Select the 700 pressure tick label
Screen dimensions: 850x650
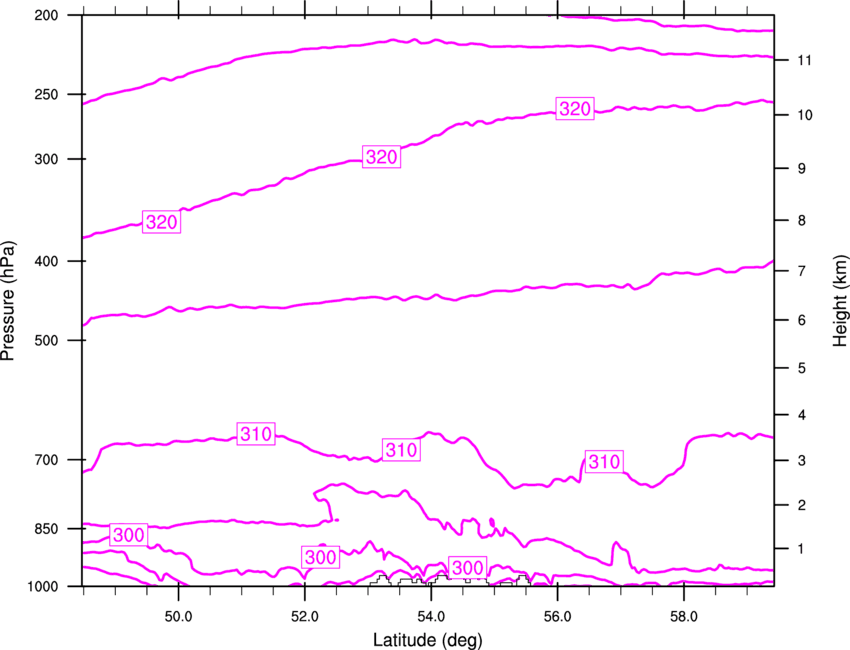click(x=47, y=460)
